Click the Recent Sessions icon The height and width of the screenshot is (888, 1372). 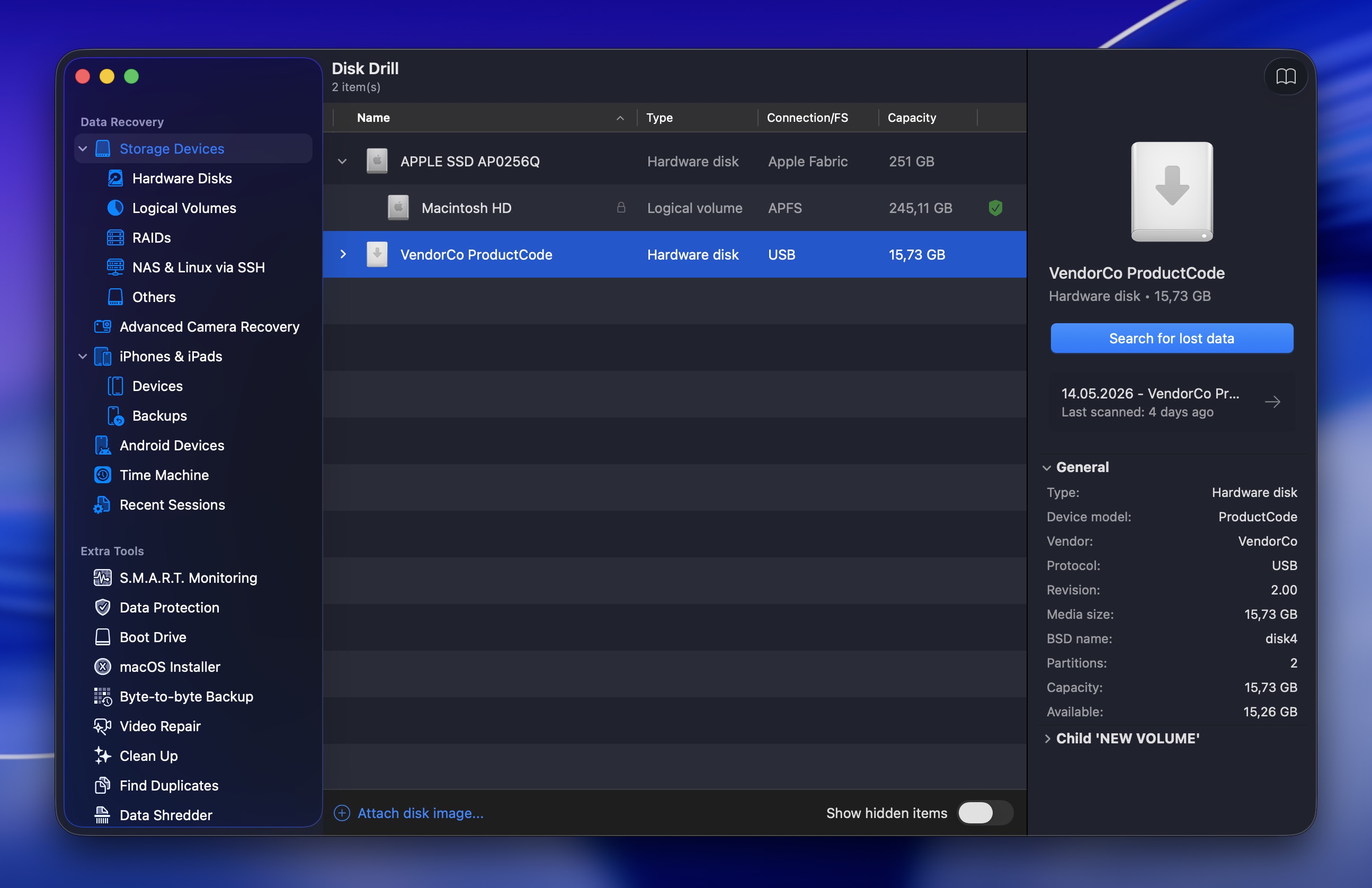[102, 504]
